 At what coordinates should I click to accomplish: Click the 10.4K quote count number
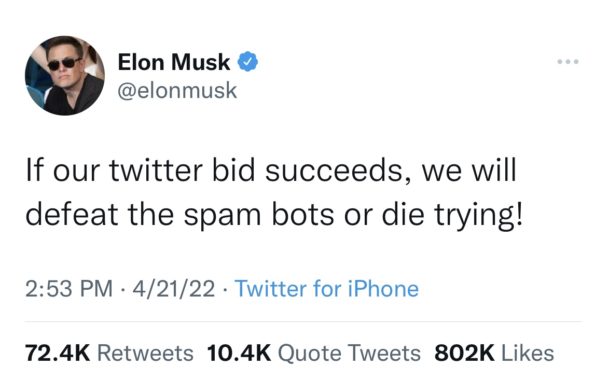point(239,353)
